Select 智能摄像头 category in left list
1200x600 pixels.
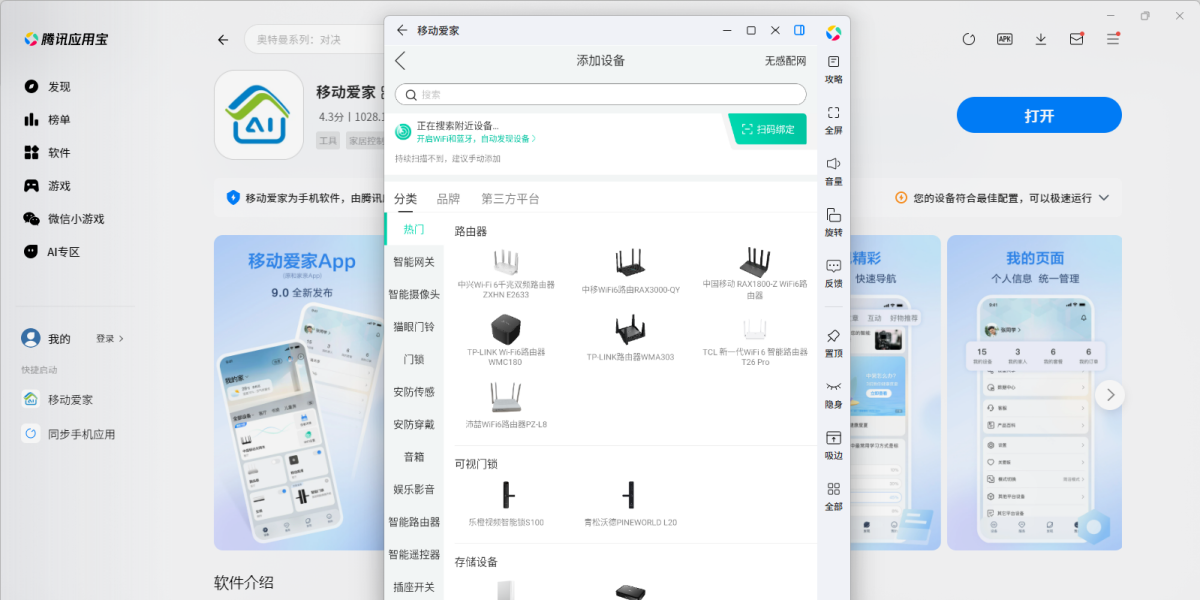(x=414, y=294)
